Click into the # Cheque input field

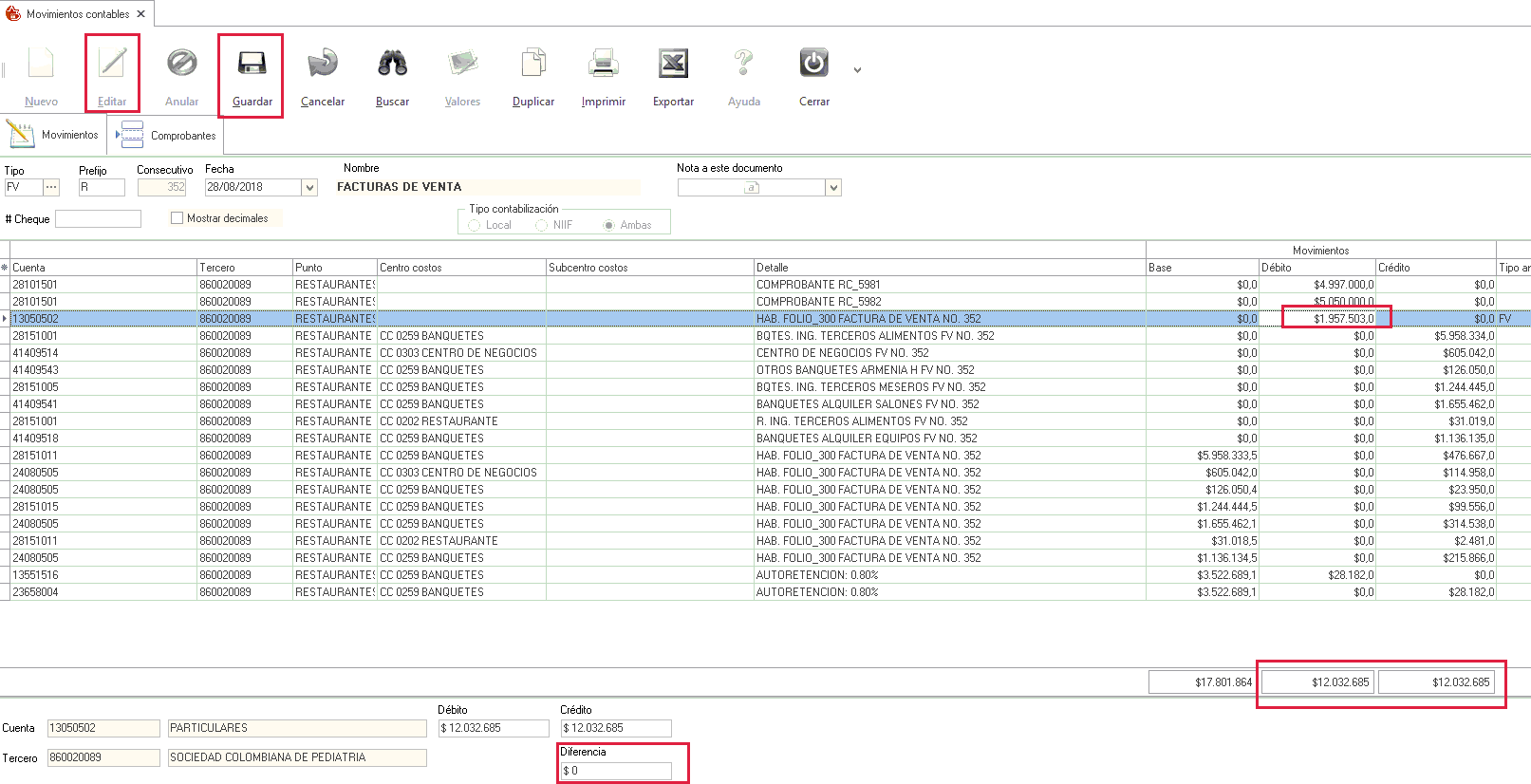coord(98,219)
